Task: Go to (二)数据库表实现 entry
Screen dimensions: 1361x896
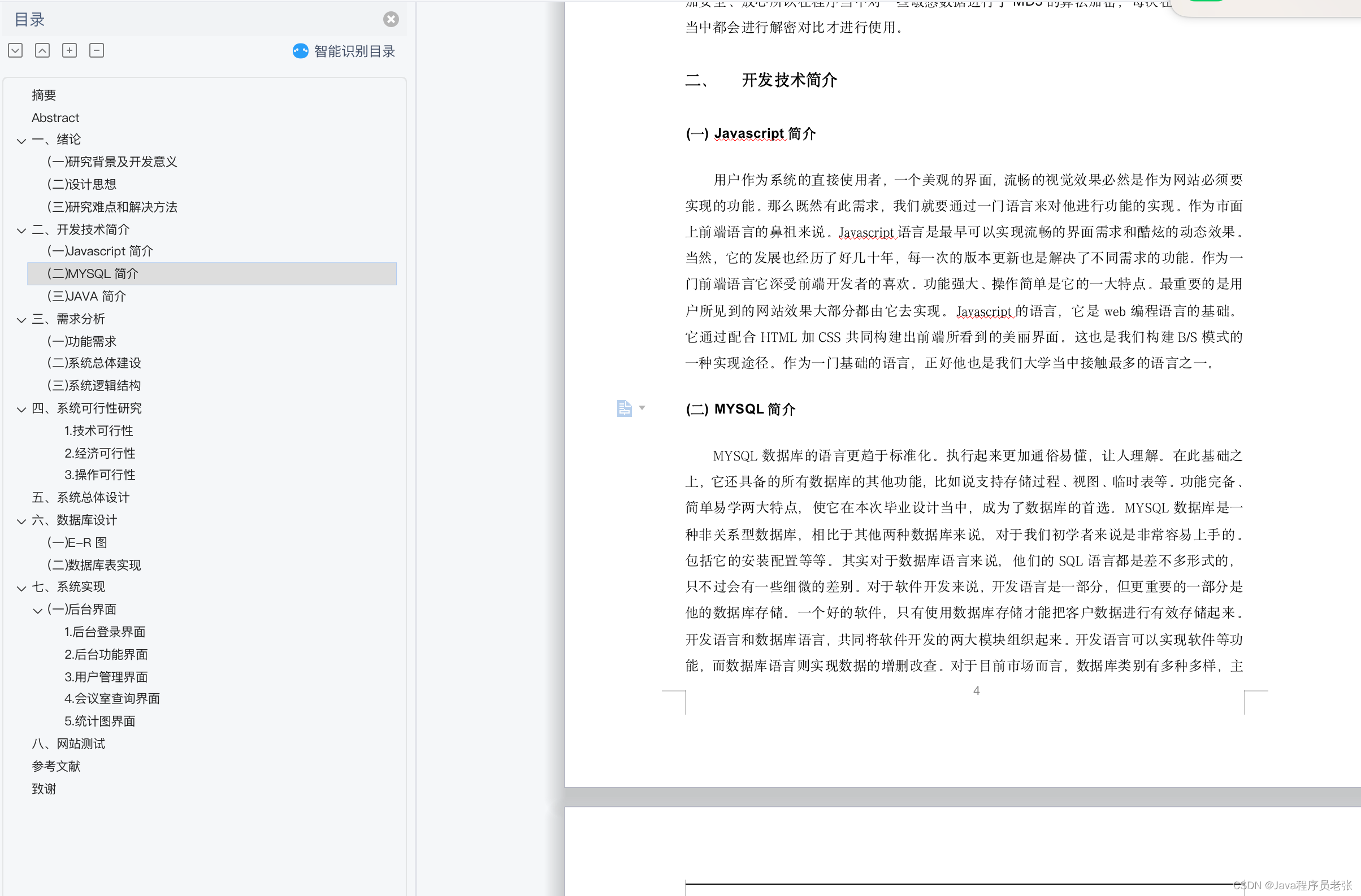Action: coord(94,564)
